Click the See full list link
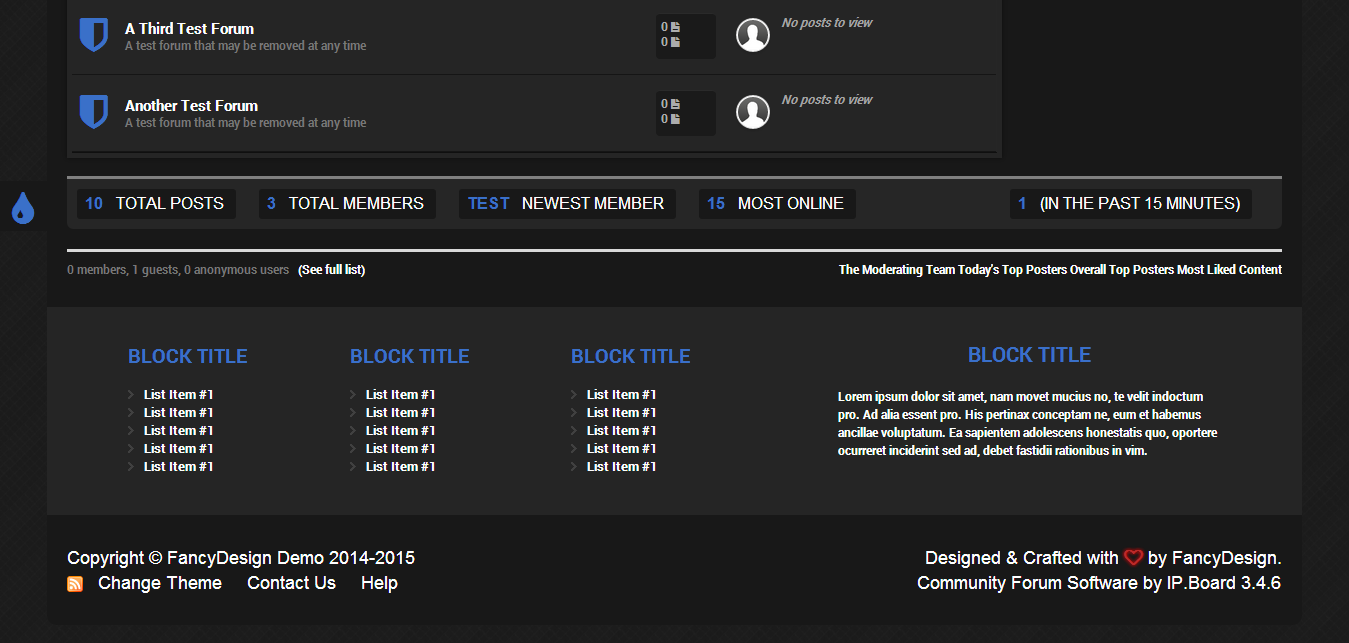This screenshot has height=643, width=1349. click(x=331, y=270)
